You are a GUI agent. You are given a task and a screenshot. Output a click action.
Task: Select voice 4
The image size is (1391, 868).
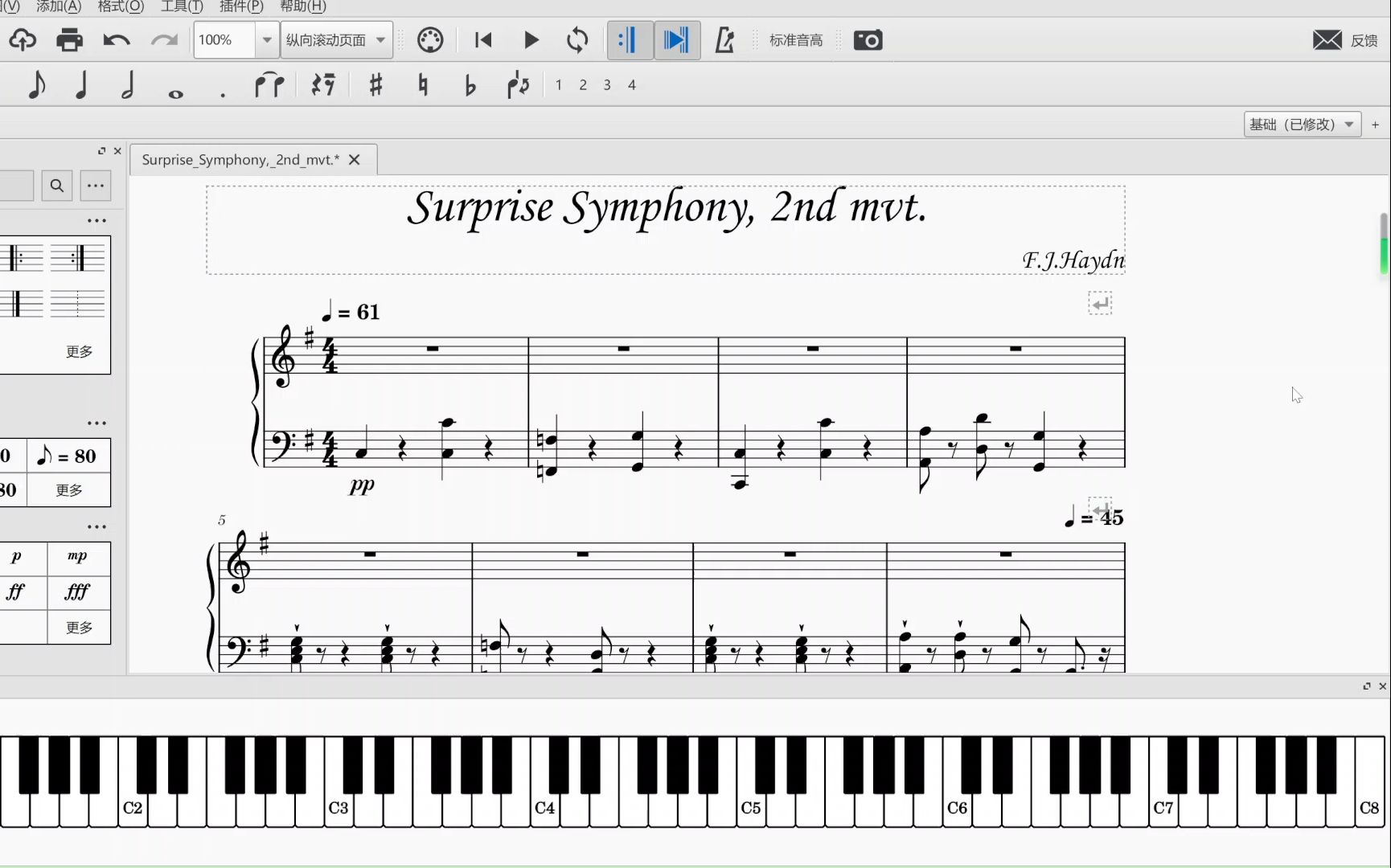point(632,84)
